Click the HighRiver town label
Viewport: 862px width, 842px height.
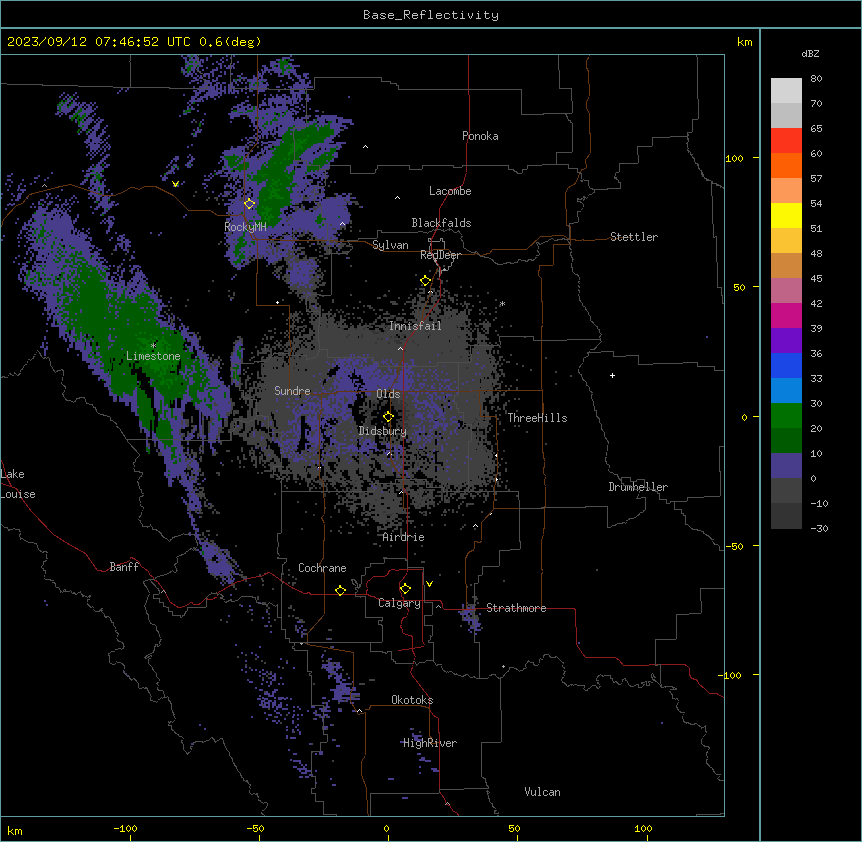click(430, 743)
